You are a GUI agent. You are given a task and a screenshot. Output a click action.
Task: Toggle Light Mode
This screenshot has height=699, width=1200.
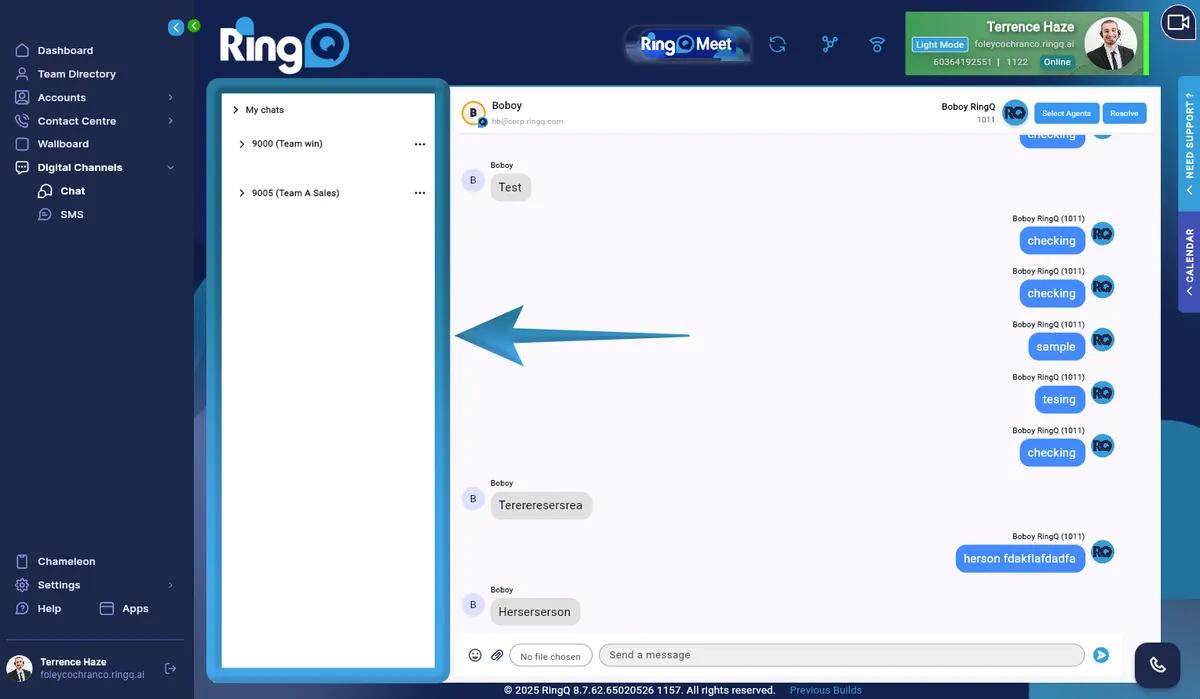point(940,45)
